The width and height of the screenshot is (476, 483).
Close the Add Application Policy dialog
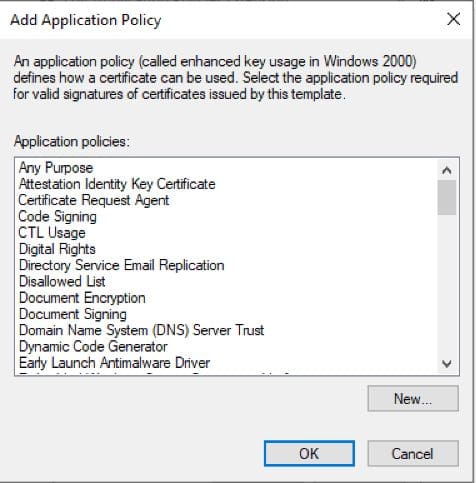point(454,19)
